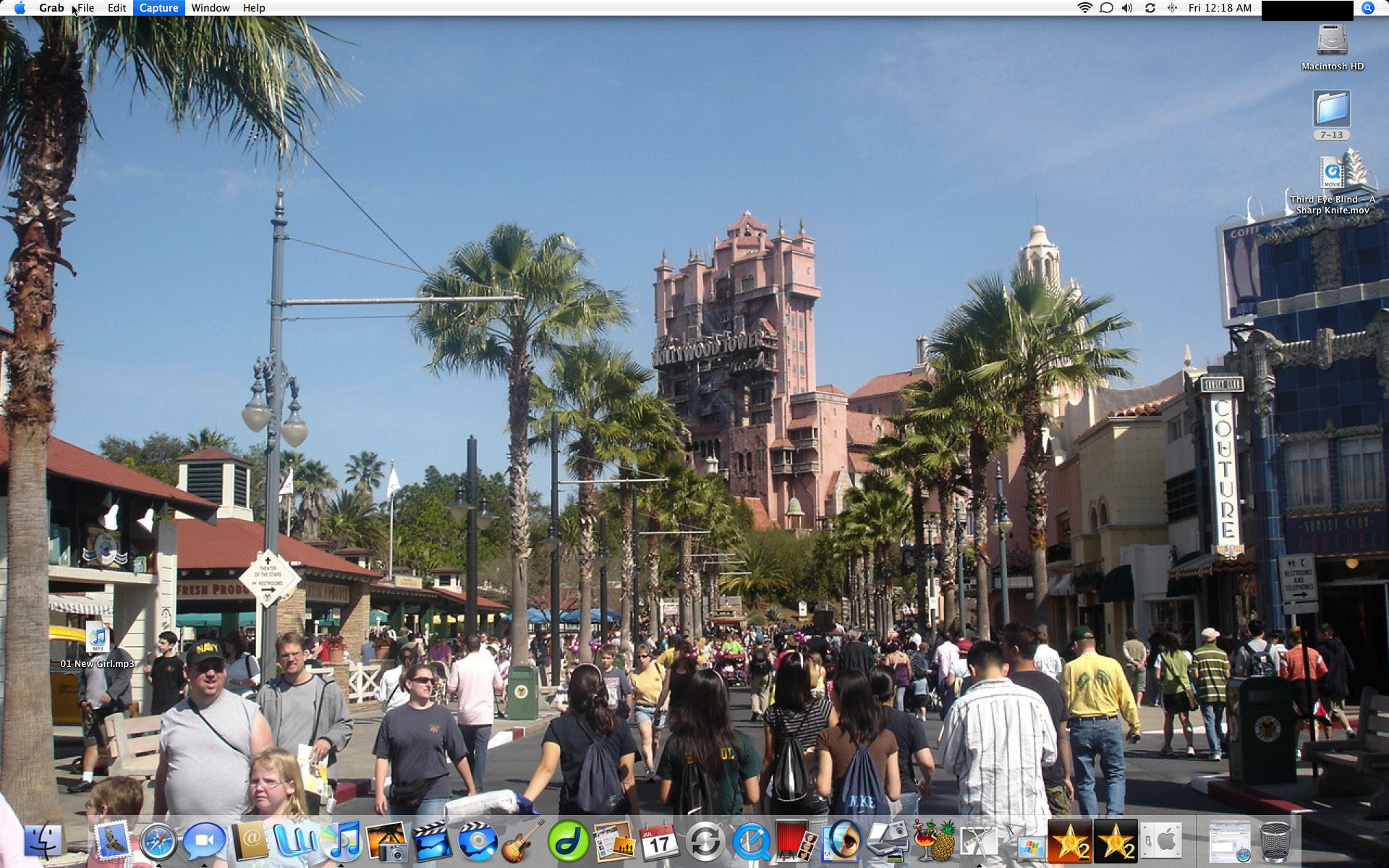1389x868 pixels.
Task: Open iWeb corkboard icon in the Dock
Action: [615, 842]
